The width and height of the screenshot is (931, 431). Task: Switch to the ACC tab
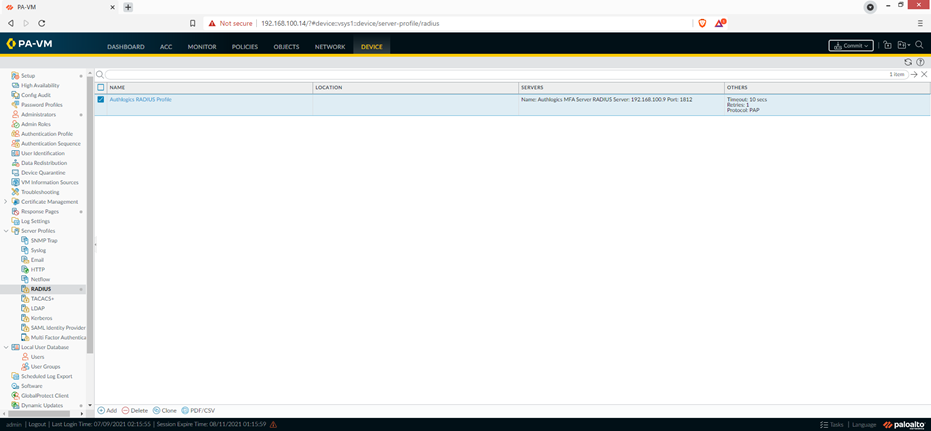(166, 46)
